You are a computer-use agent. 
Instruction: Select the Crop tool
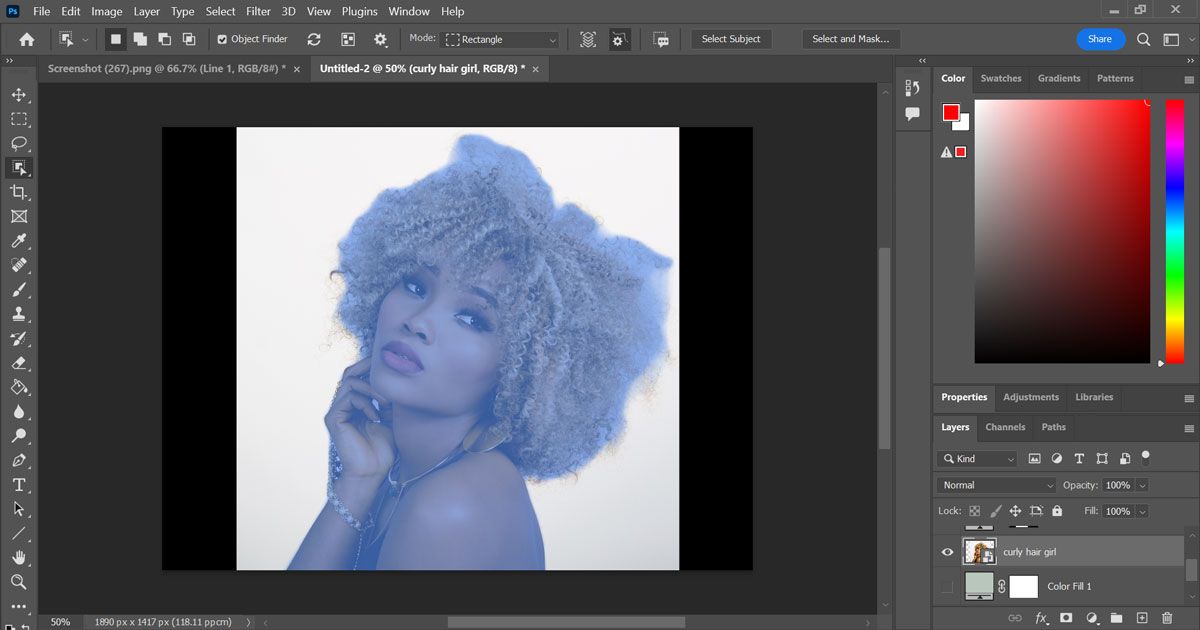[18, 192]
